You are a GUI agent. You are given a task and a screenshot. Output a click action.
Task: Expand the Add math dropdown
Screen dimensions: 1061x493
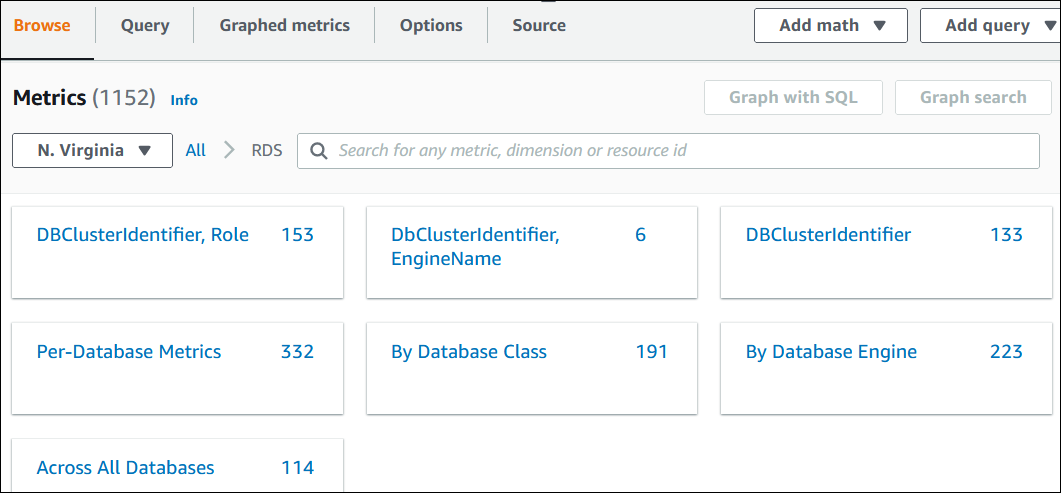[832, 26]
